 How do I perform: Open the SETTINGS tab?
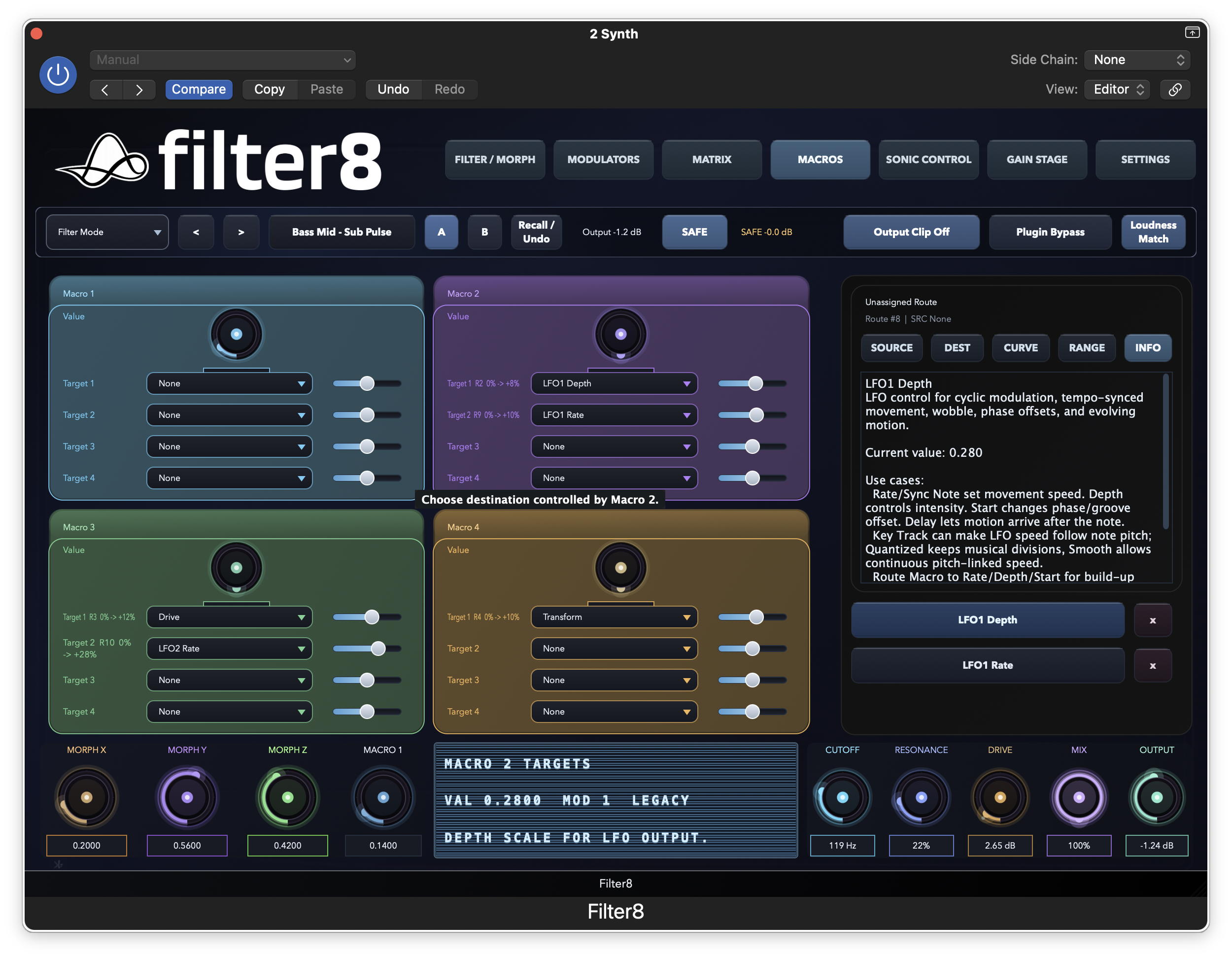click(1145, 160)
